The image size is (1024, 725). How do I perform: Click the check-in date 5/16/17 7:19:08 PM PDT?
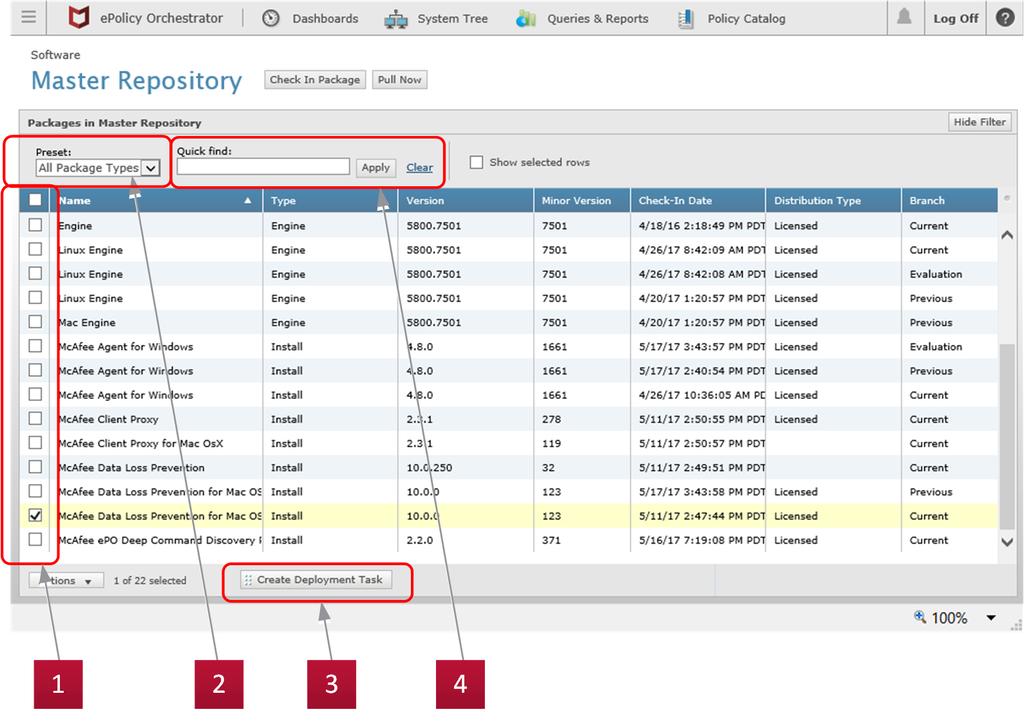(x=702, y=540)
